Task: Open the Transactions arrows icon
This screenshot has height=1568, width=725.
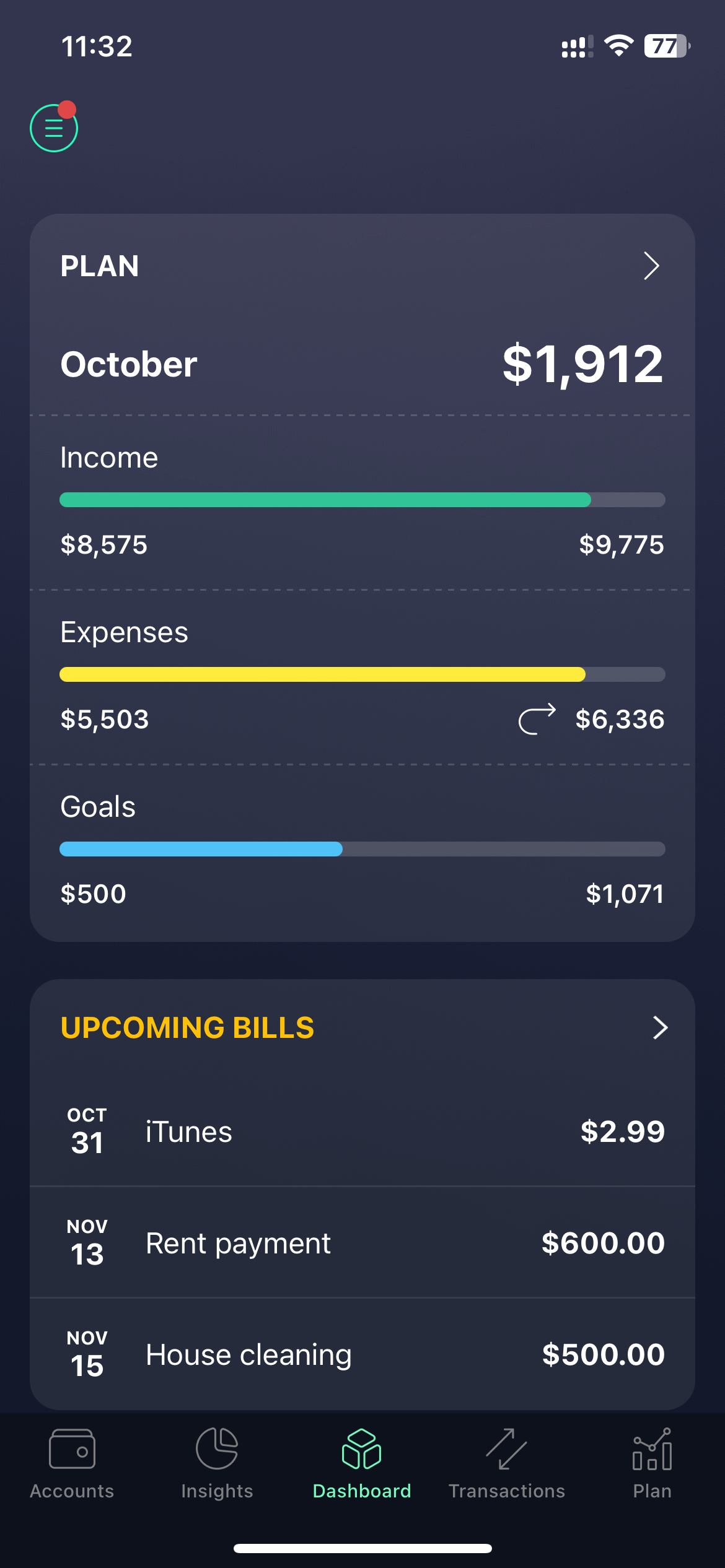Action: 506,1449
